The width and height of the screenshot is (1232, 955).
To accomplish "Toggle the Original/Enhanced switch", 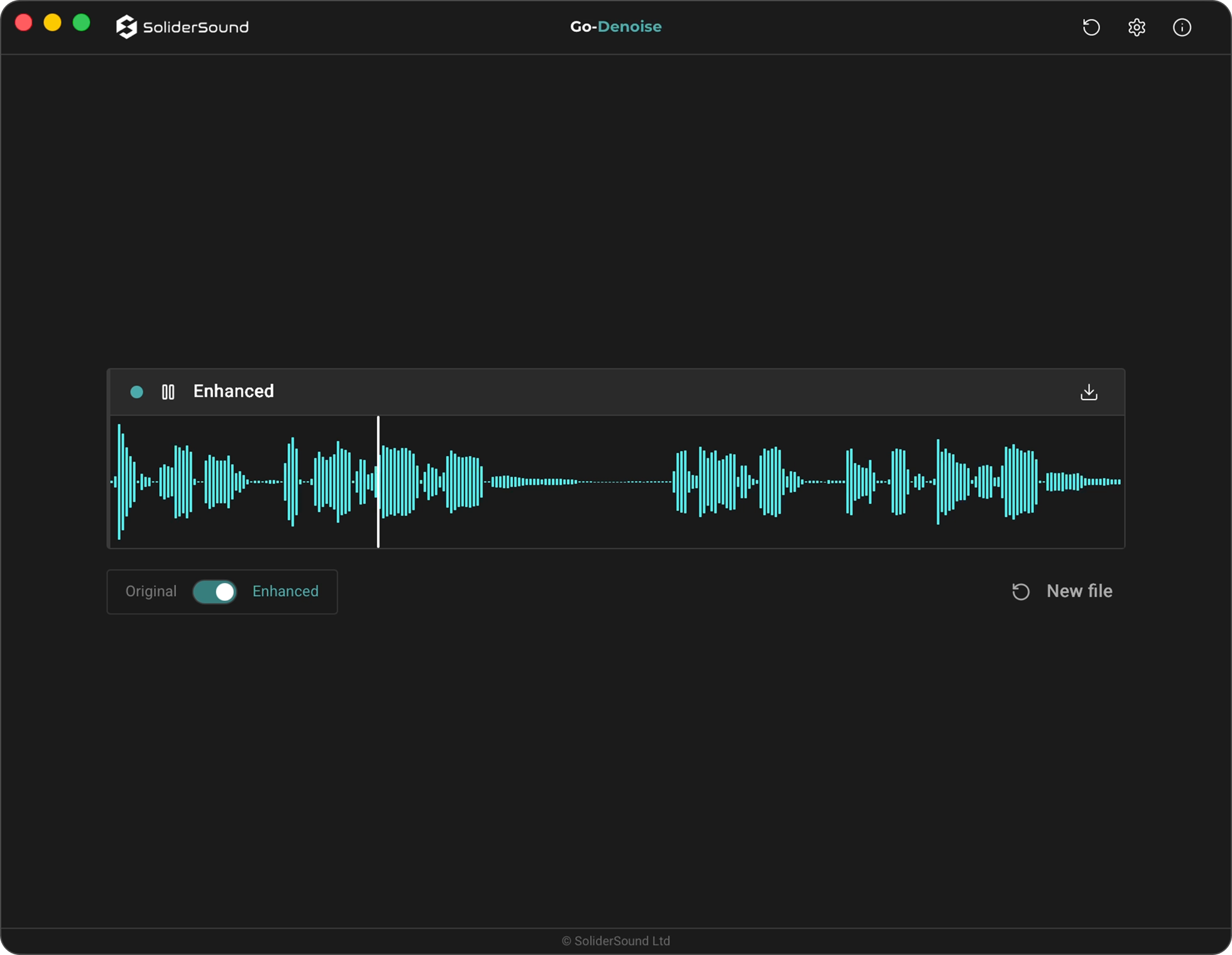I will [214, 591].
